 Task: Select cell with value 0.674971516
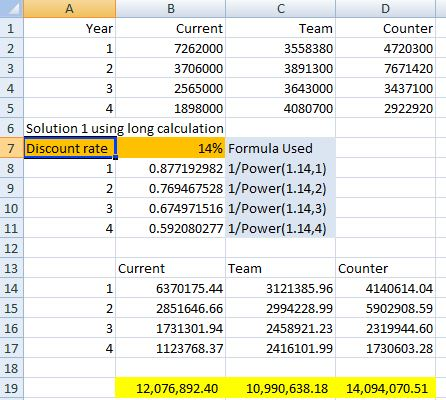click(x=171, y=208)
